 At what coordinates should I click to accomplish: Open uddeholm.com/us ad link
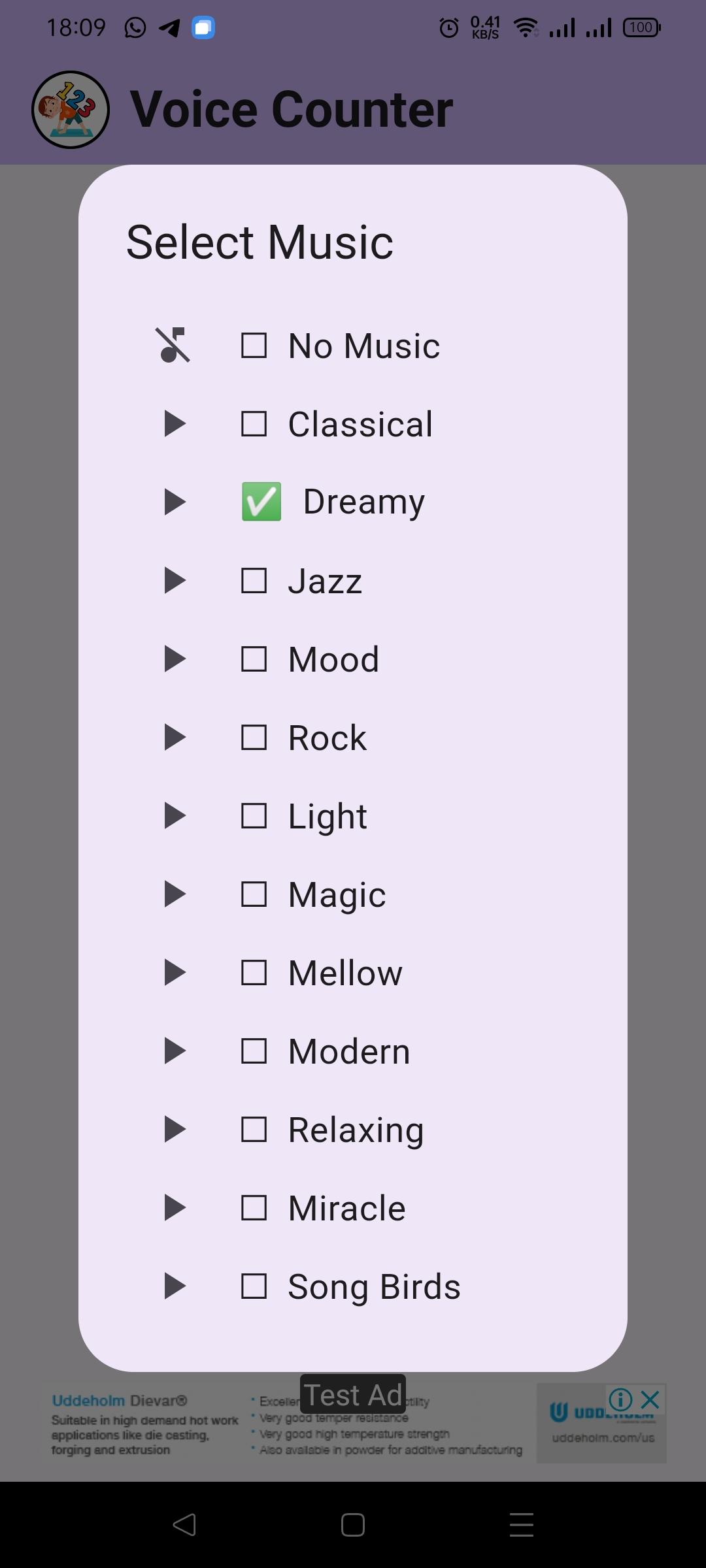click(603, 1437)
